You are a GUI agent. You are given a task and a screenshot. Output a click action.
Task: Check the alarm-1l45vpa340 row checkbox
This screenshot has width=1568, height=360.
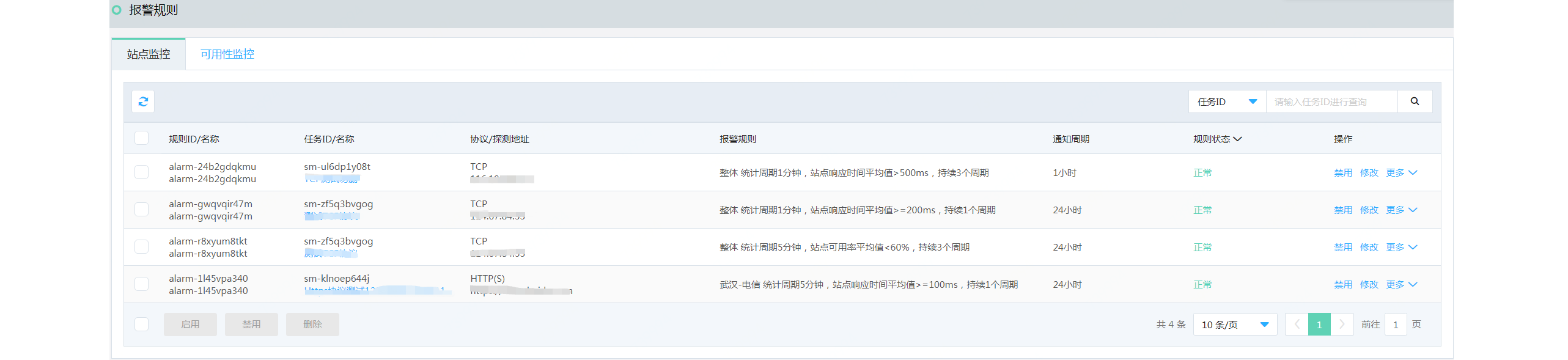pyautogui.click(x=141, y=284)
